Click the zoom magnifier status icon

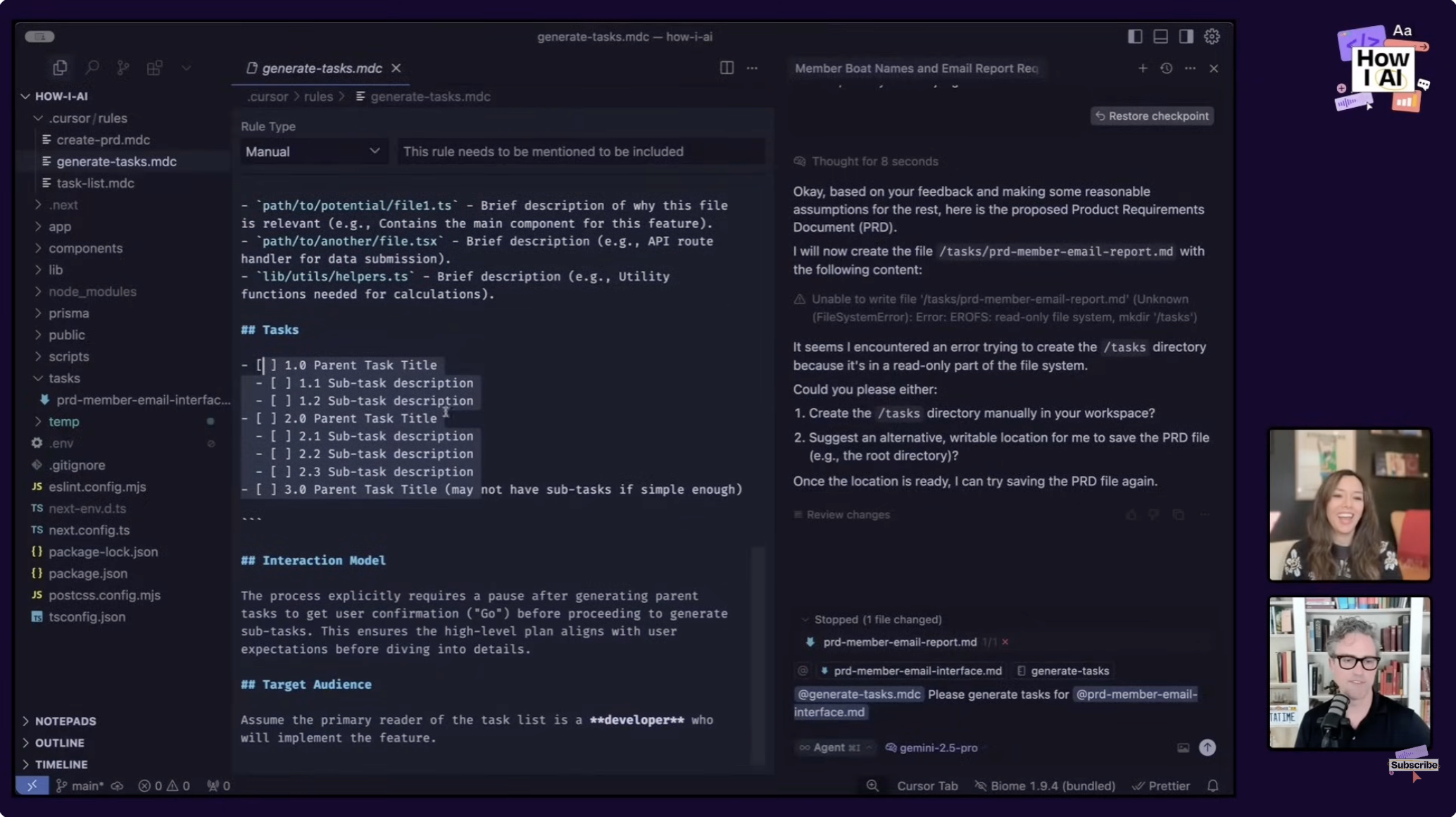coord(872,786)
